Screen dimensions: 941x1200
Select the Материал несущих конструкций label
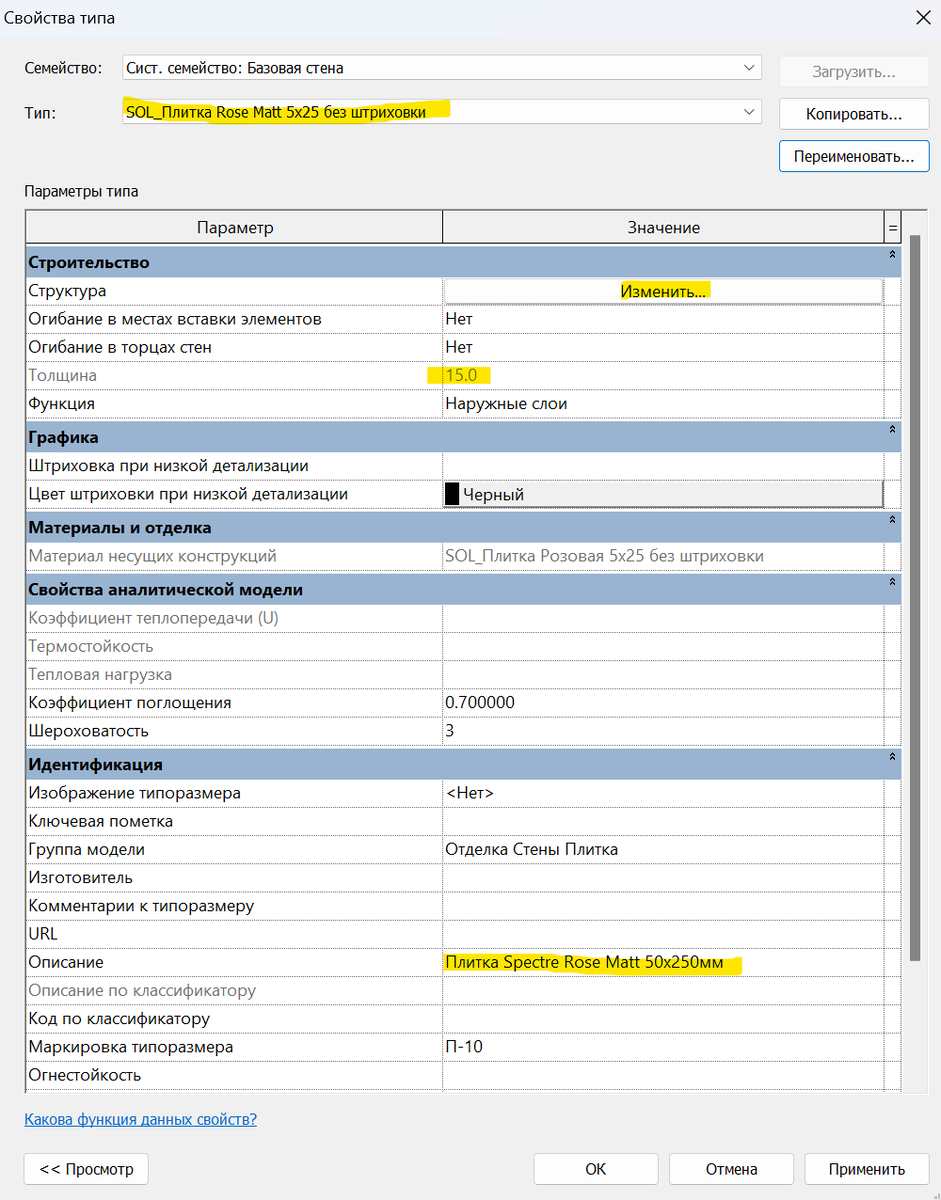(153, 556)
